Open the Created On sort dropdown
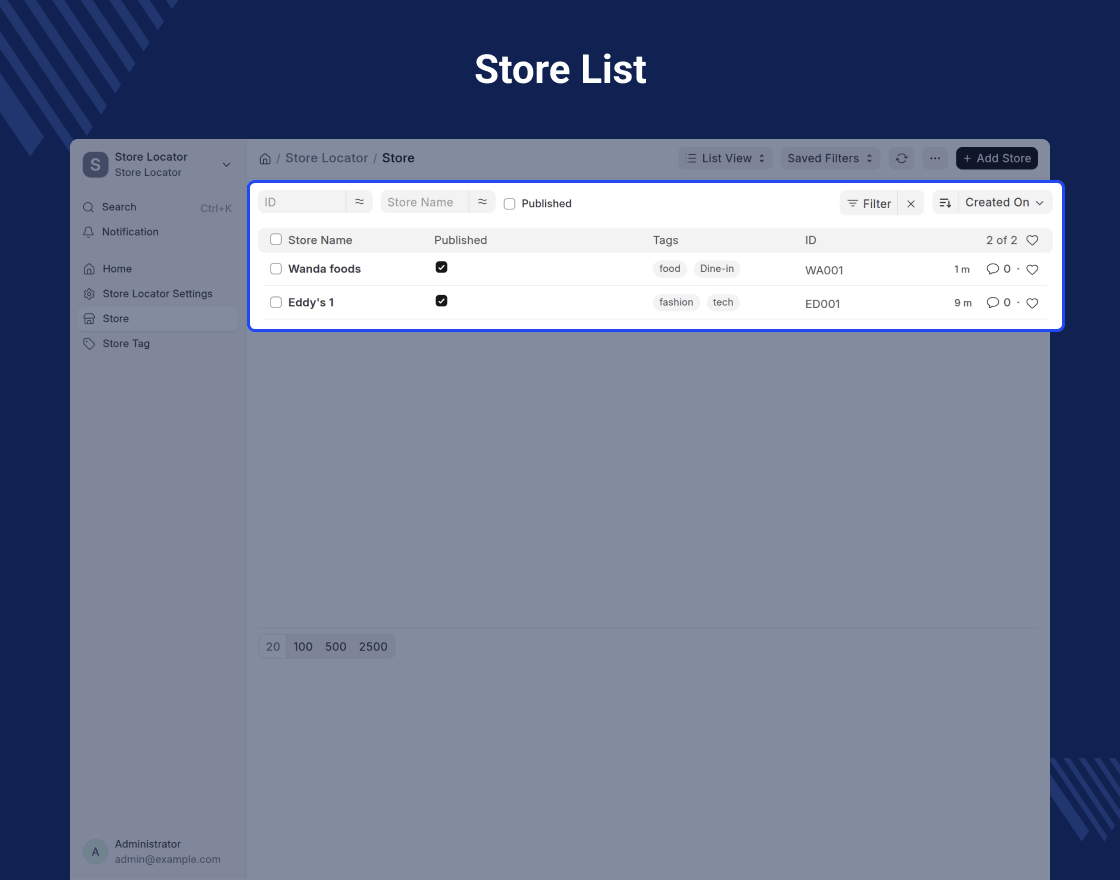 coord(1004,203)
